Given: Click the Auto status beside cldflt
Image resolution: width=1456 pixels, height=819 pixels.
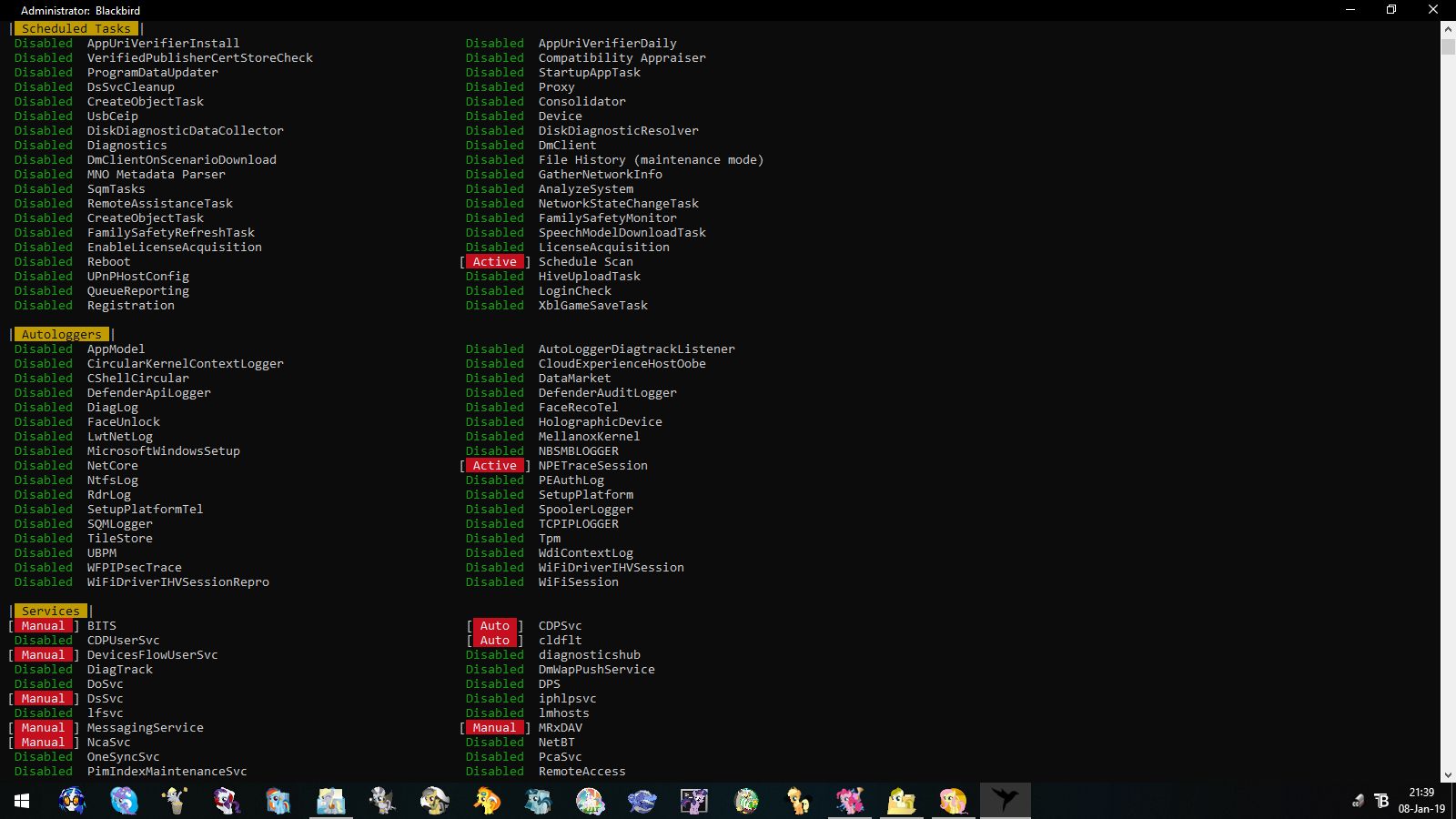Looking at the screenshot, I should tap(495, 640).
